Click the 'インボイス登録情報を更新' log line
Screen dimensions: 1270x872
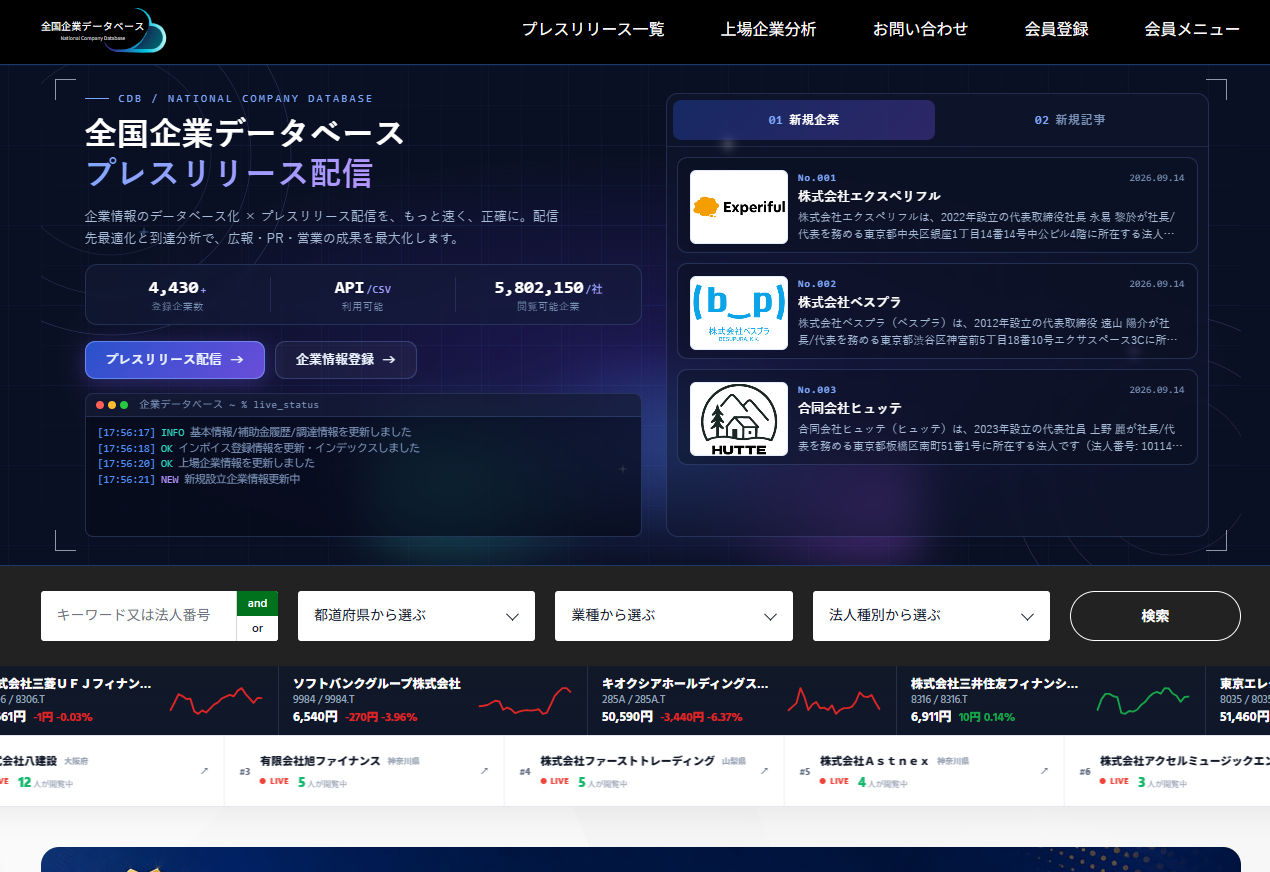point(299,448)
